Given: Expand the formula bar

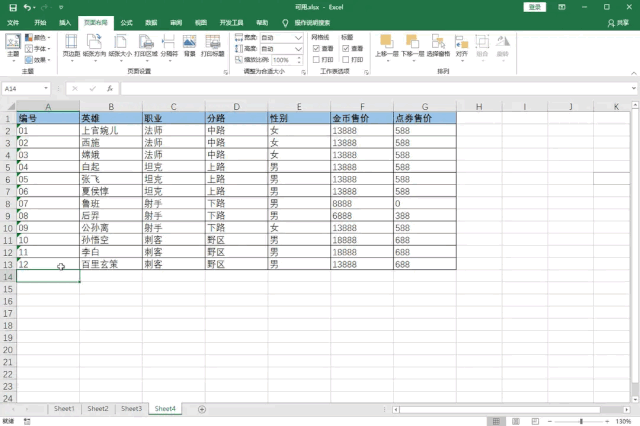Looking at the screenshot, I should [633, 88].
